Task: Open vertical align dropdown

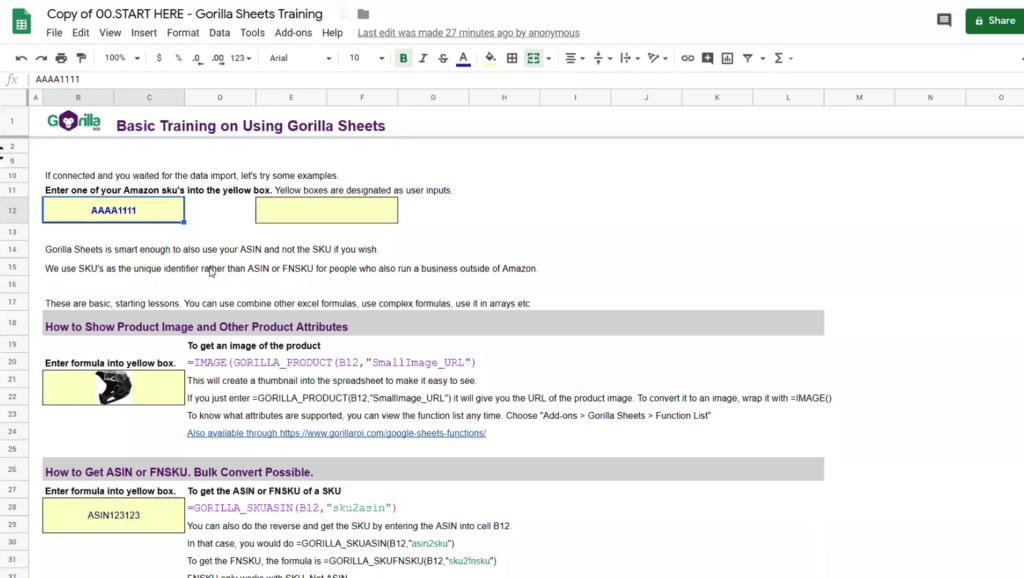Action: (x=602, y=58)
